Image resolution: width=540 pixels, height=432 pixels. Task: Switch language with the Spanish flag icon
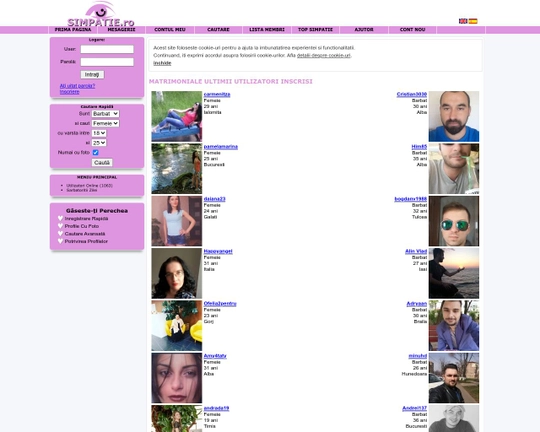click(473, 21)
